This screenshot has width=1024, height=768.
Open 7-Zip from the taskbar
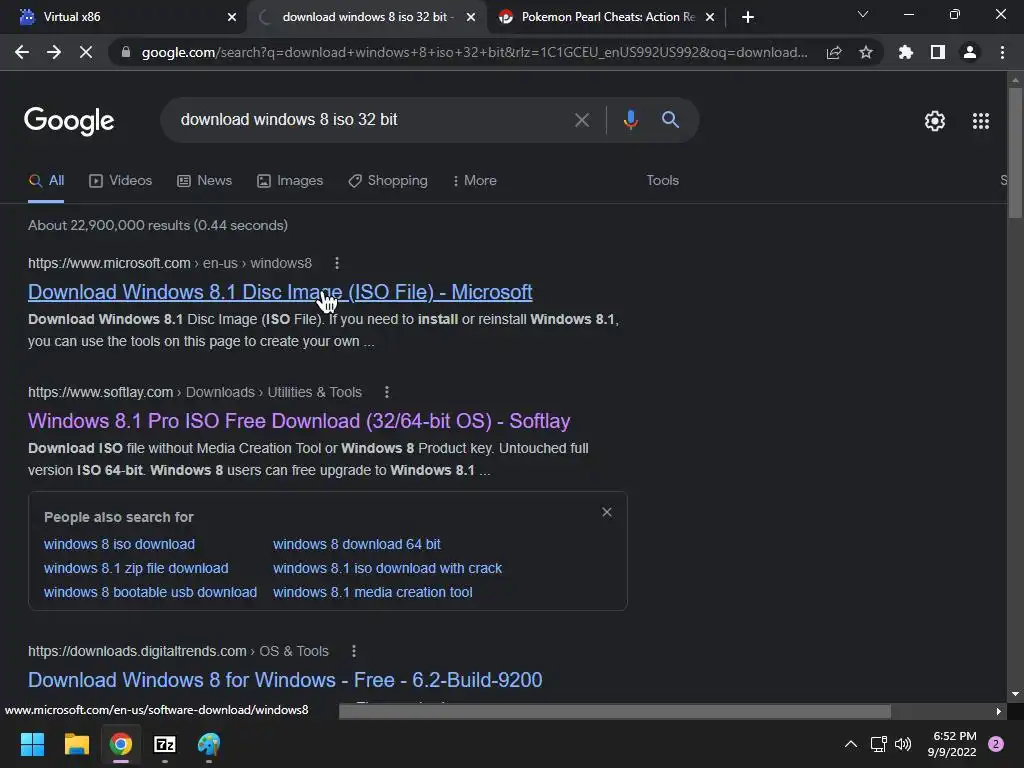[165, 744]
